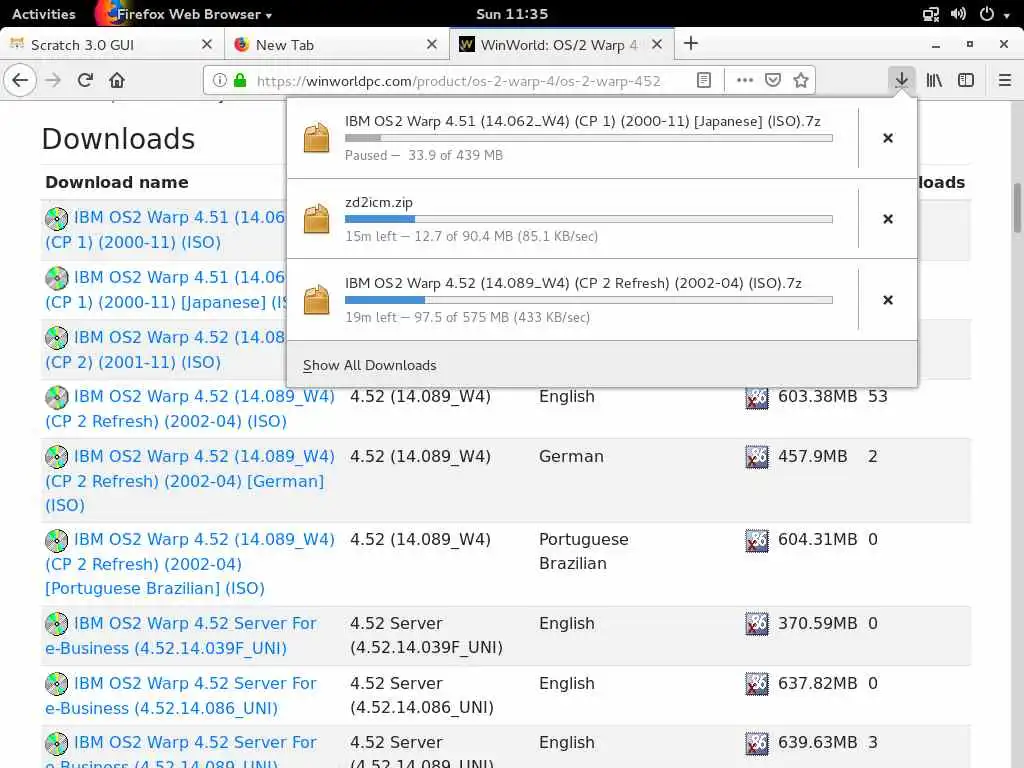The width and height of the screenshot is (1024, 768).
Task: Open the GNOME Activities overview
Action: [x=44, y=14]
